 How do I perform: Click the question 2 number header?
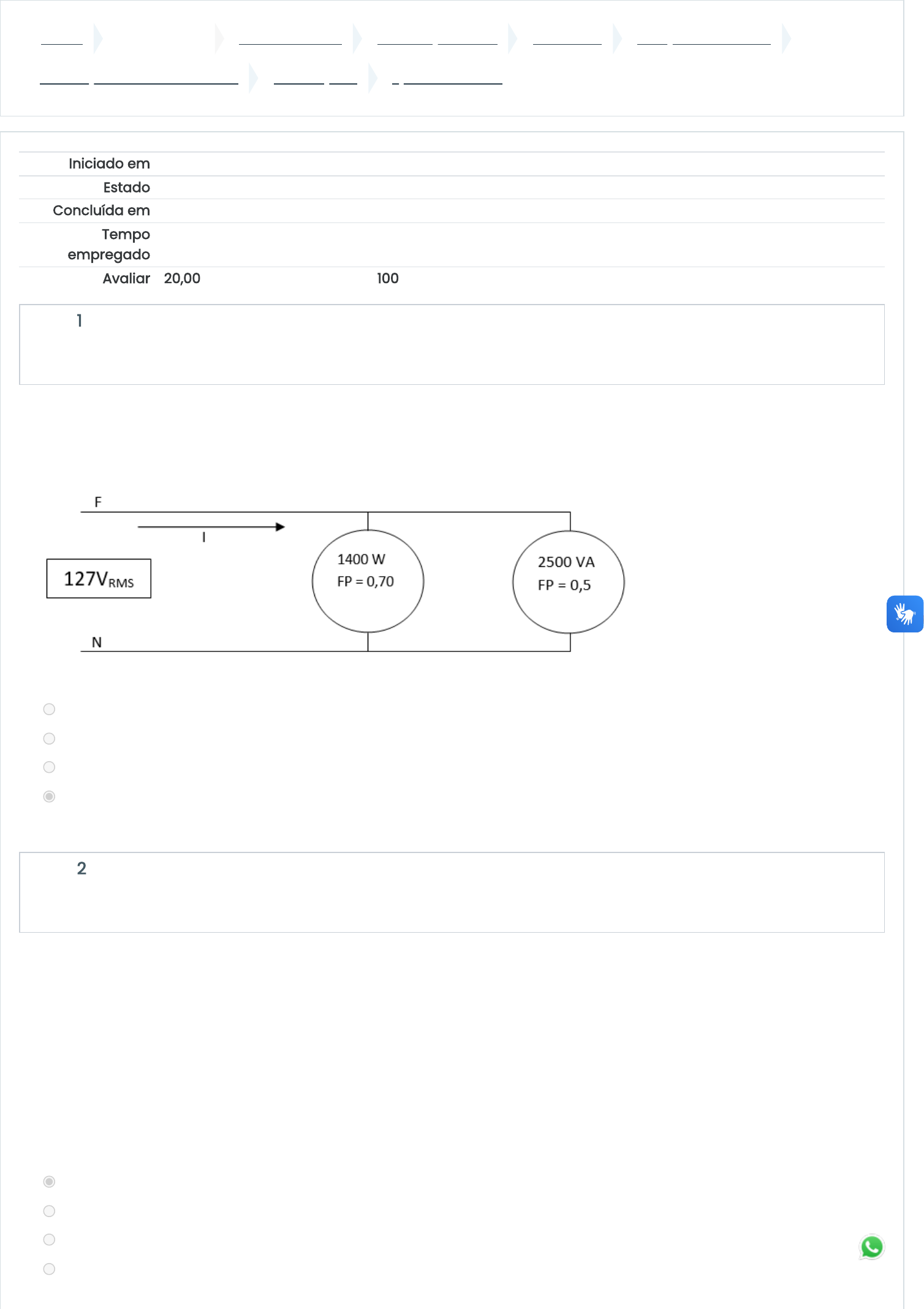81,868
